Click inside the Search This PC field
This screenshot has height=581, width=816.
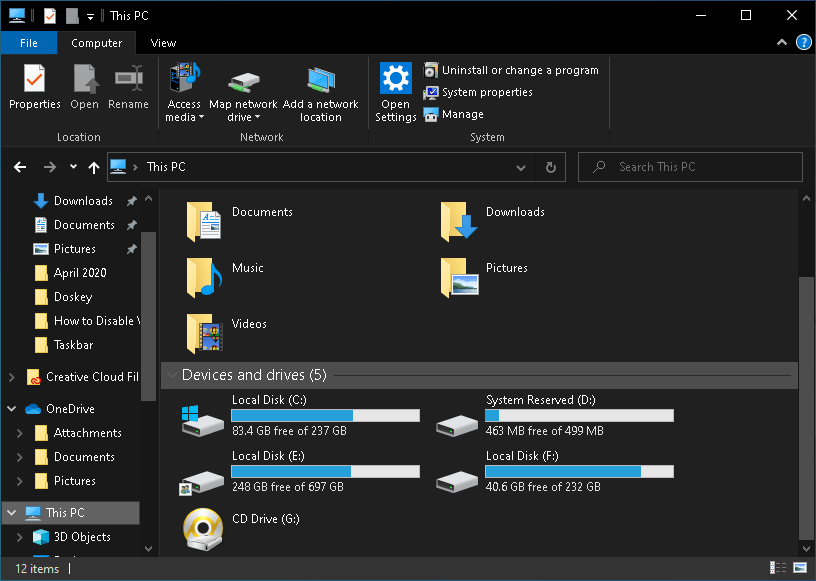pyautogui.click(x=690, y=166)
